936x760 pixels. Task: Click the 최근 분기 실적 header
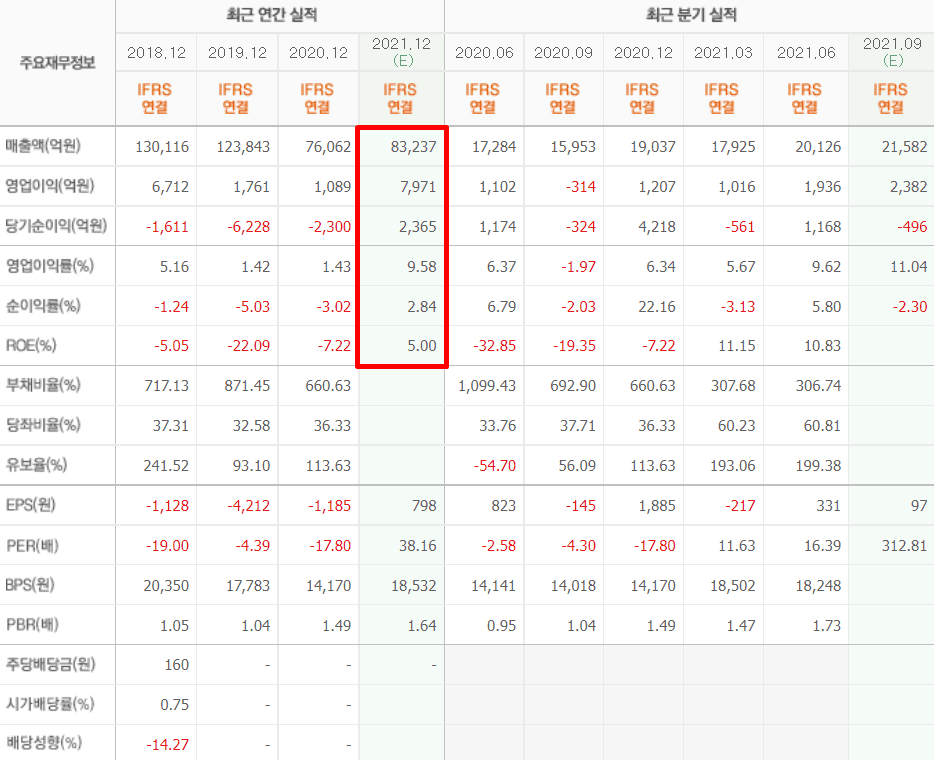point(690,15)
